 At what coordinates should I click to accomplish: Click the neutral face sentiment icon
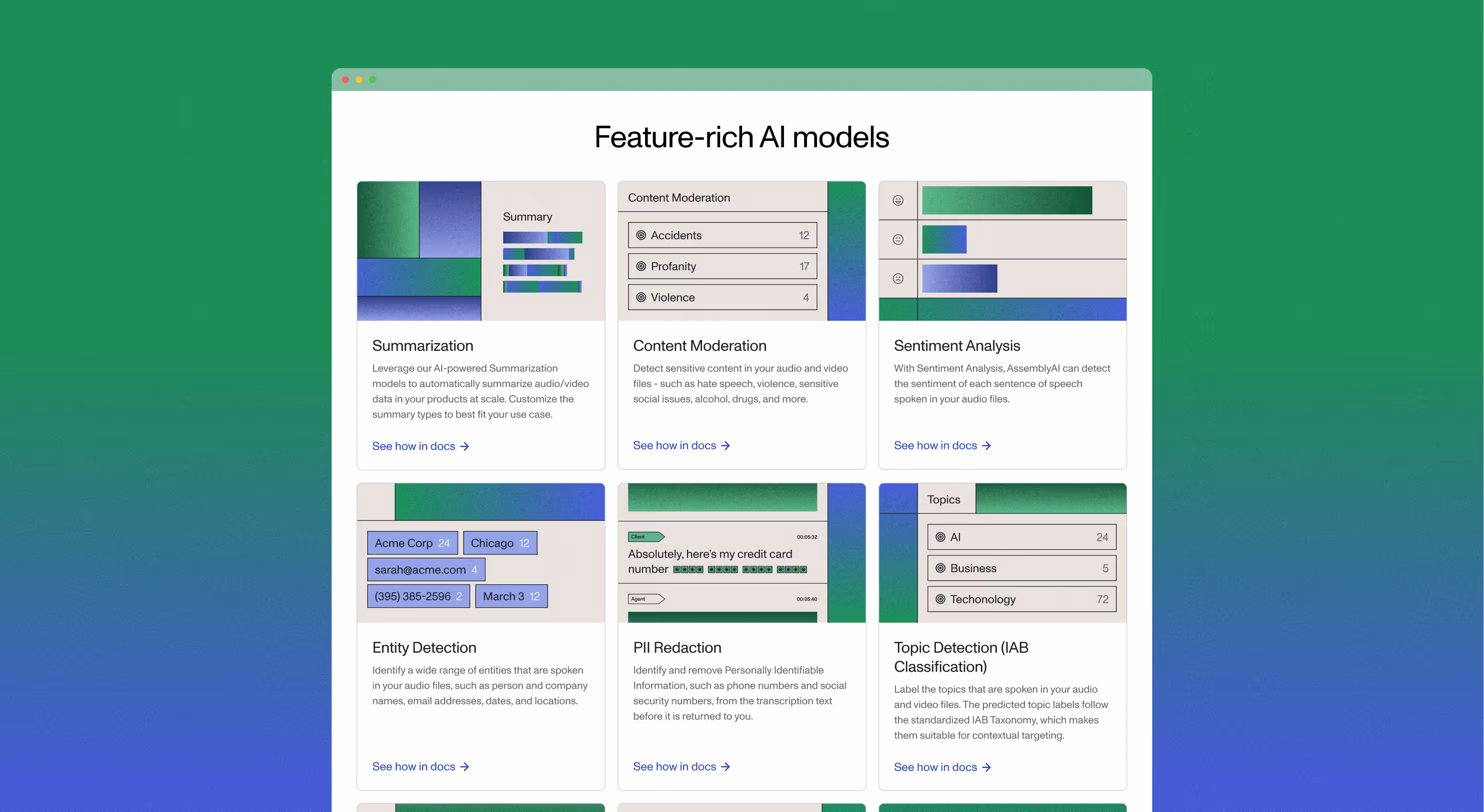[x=897, y=240]
